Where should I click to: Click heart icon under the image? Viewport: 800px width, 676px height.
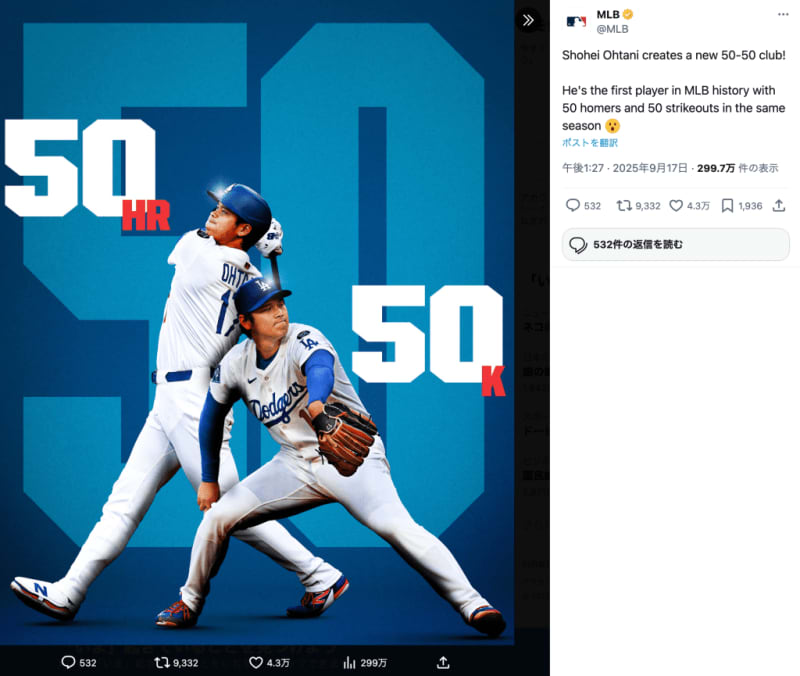pos(256,662)
